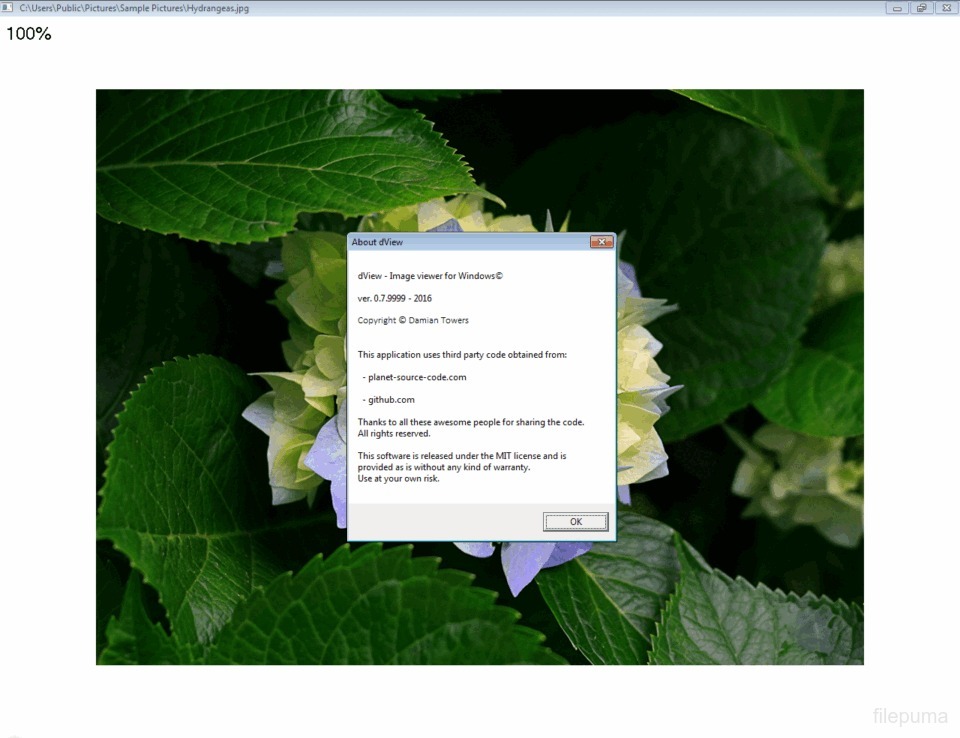This screenshot has height=738, width=960.
Task: Click the 'third party code obtained from' line
Action: (469, 354)
